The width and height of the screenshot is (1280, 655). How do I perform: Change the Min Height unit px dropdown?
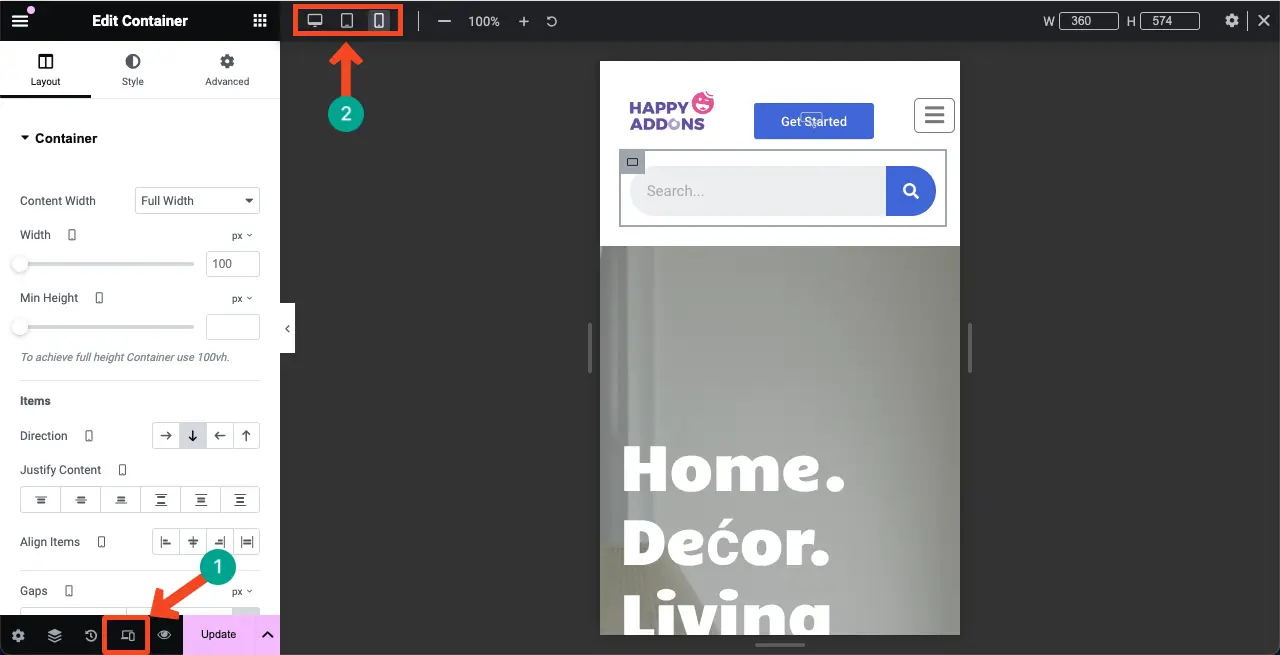point(242,299)
